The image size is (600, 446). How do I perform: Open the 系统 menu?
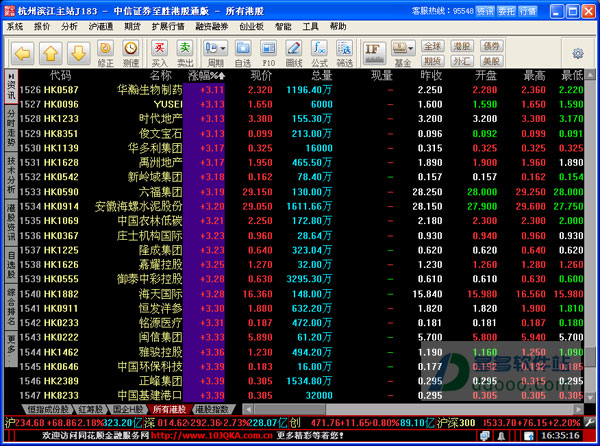click(15, 26)
